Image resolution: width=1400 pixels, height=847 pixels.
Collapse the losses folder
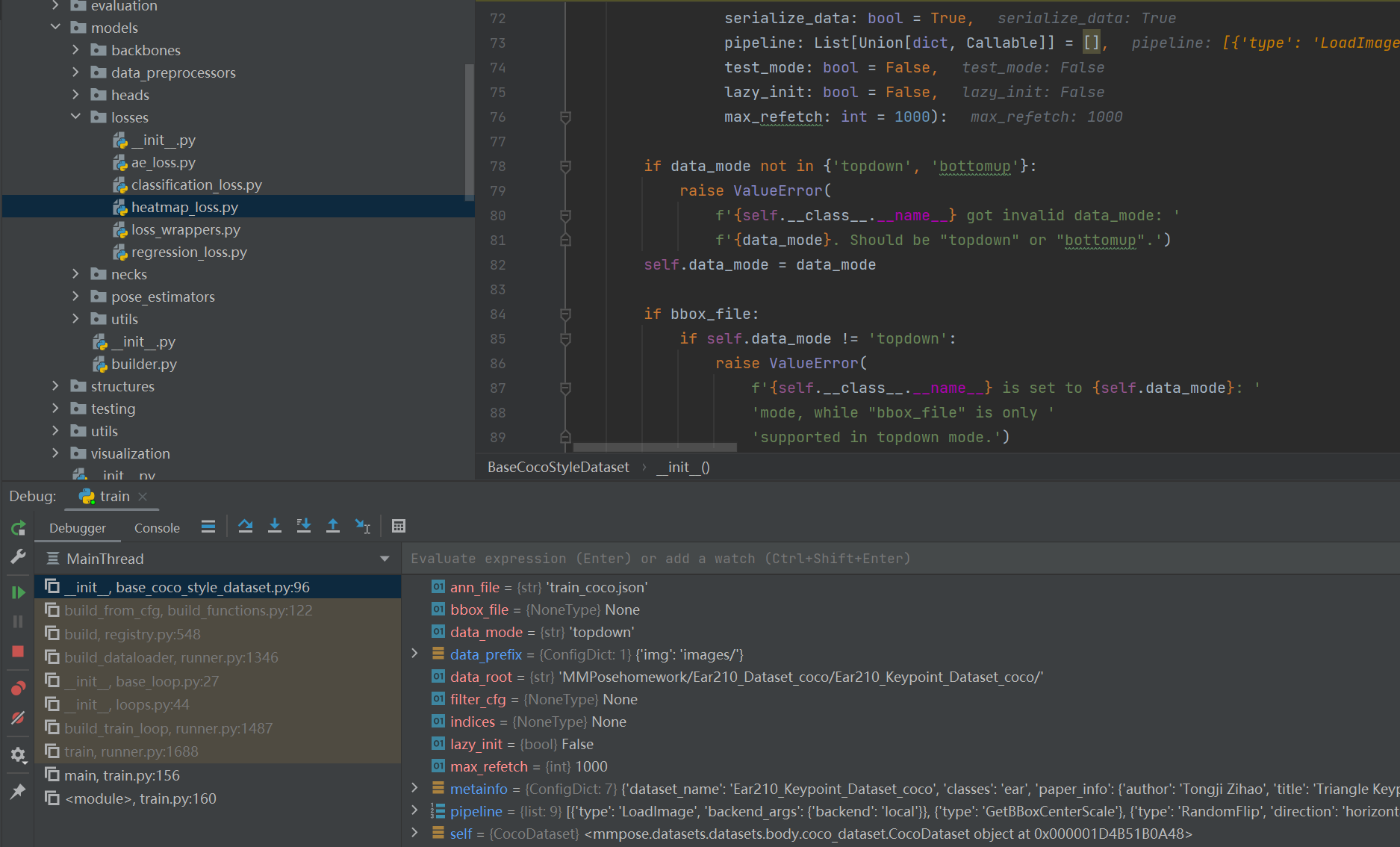coord(75,117)
